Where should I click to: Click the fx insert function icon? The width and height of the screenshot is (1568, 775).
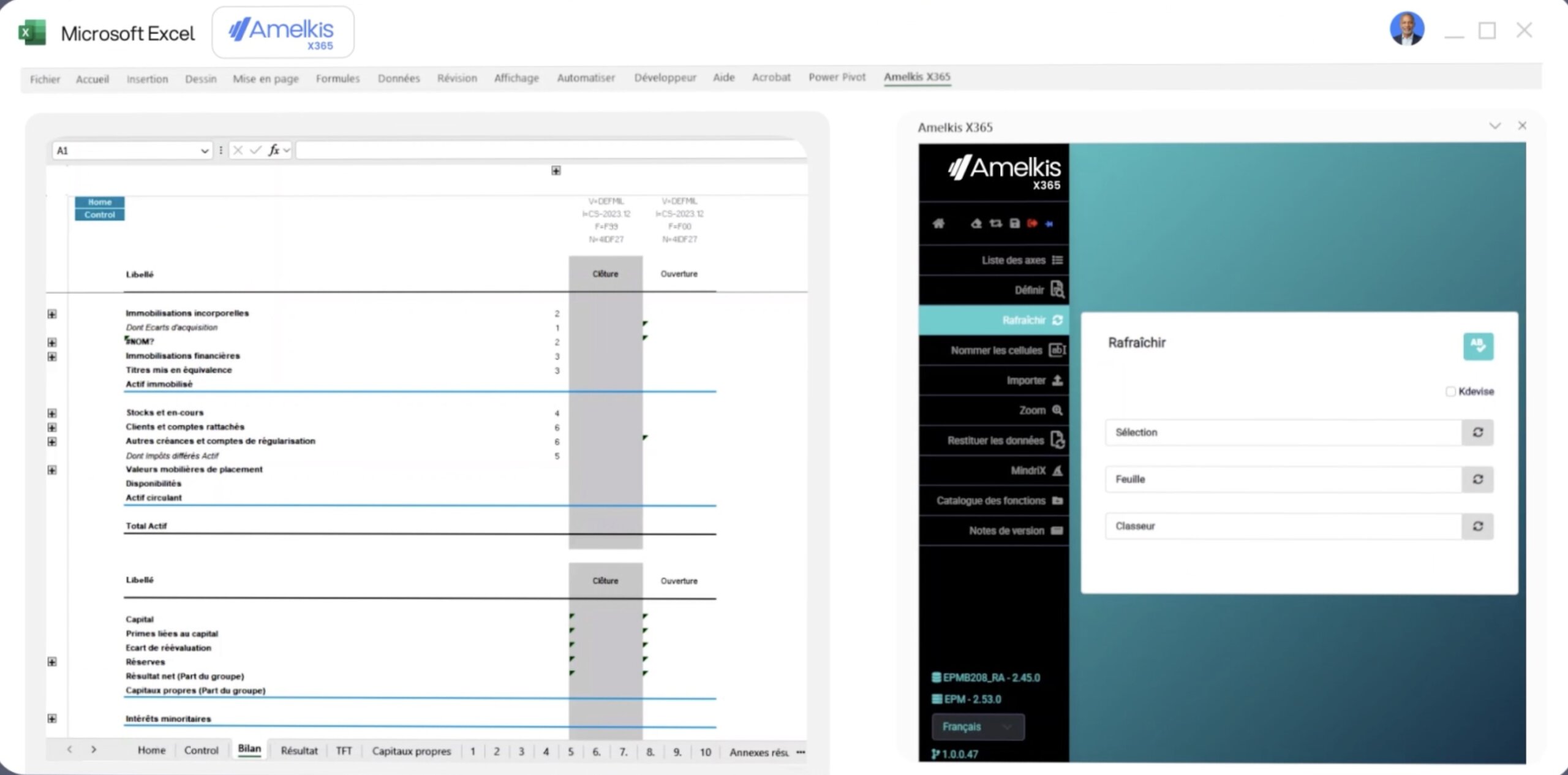point(274,150)
